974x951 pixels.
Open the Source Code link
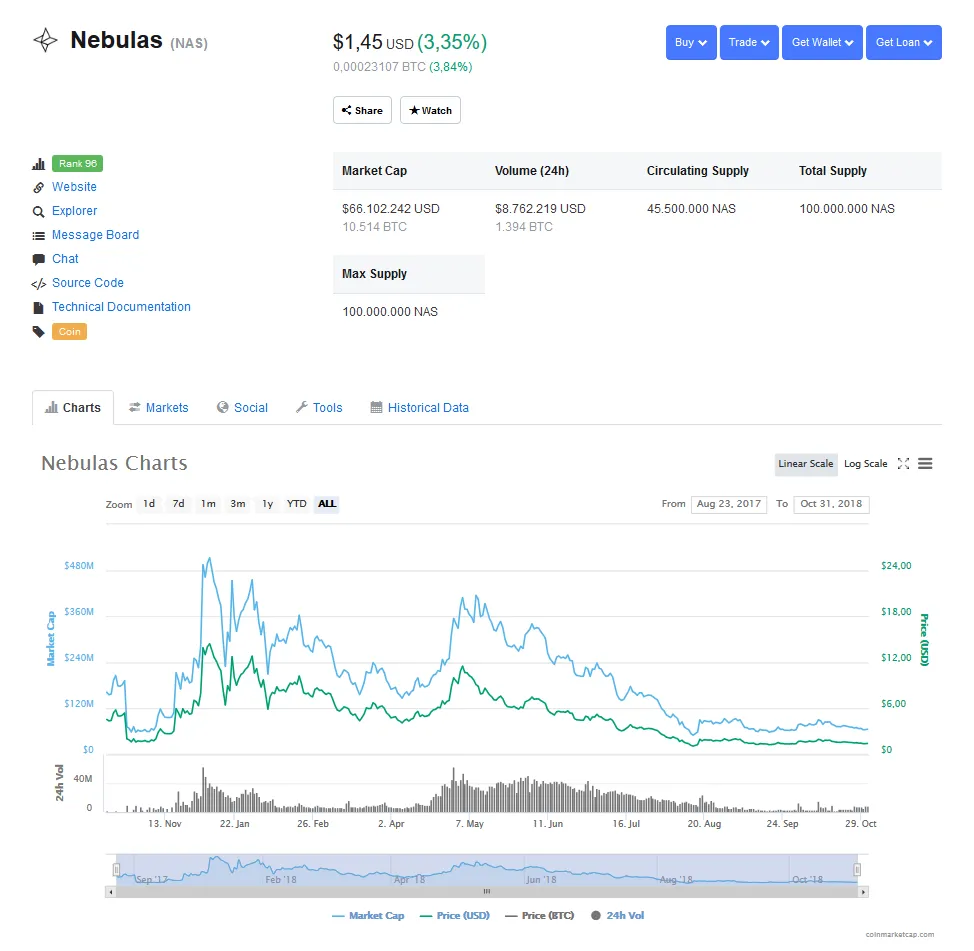point(88,283)
